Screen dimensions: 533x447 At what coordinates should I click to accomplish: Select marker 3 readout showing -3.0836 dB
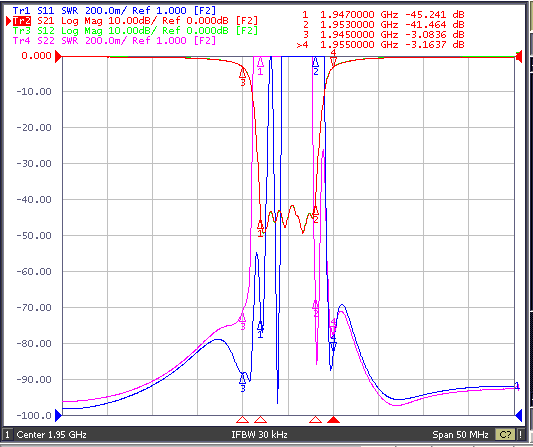pyautogui.click(x=383, y=34)
